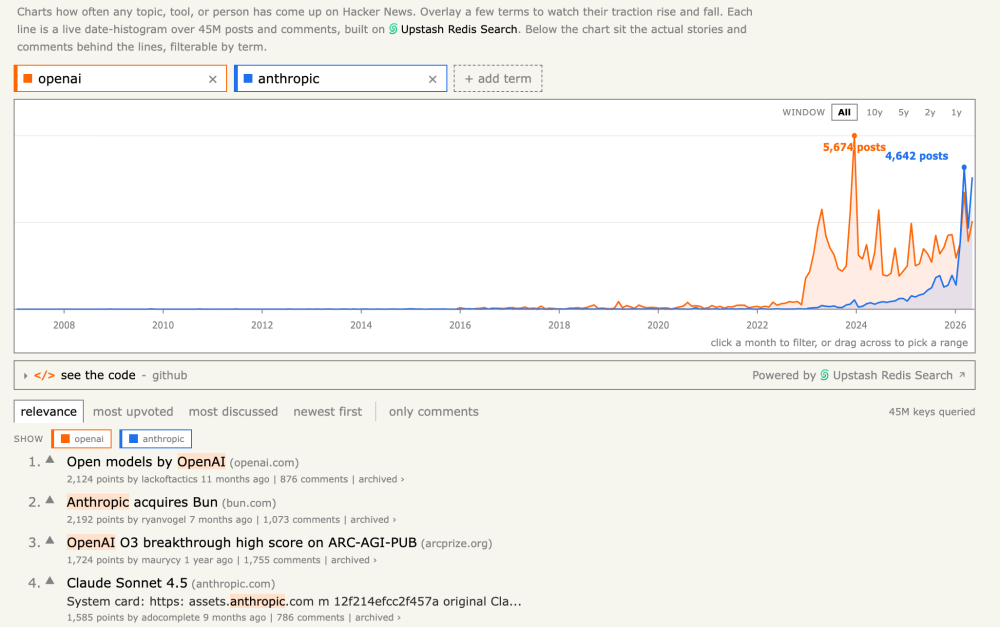Switch to the newest first tab
This screenshot has width=1000, height=627.
(x=328, y=411)
